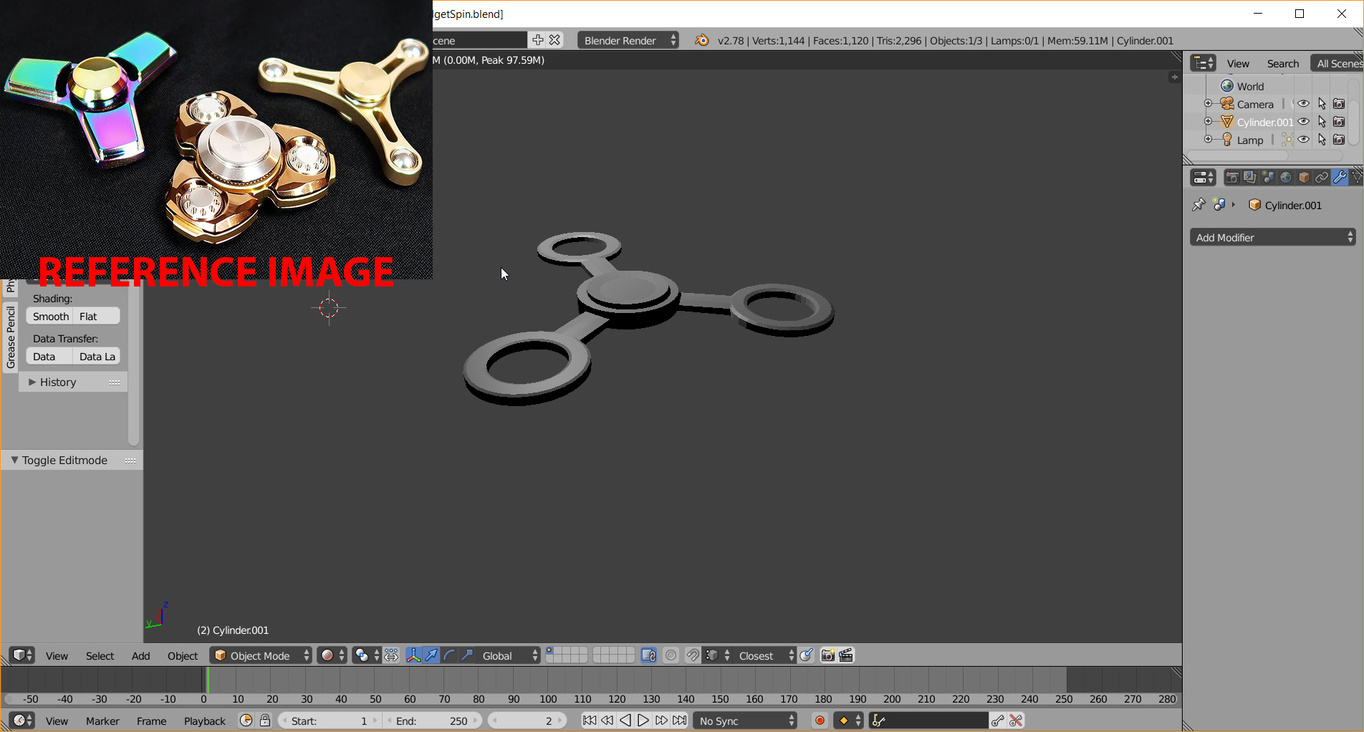Image resolution: width=1364 pixels, height=732 pixels.
Task: Toggle the use preview range clock icon
Action: (246, 721)
